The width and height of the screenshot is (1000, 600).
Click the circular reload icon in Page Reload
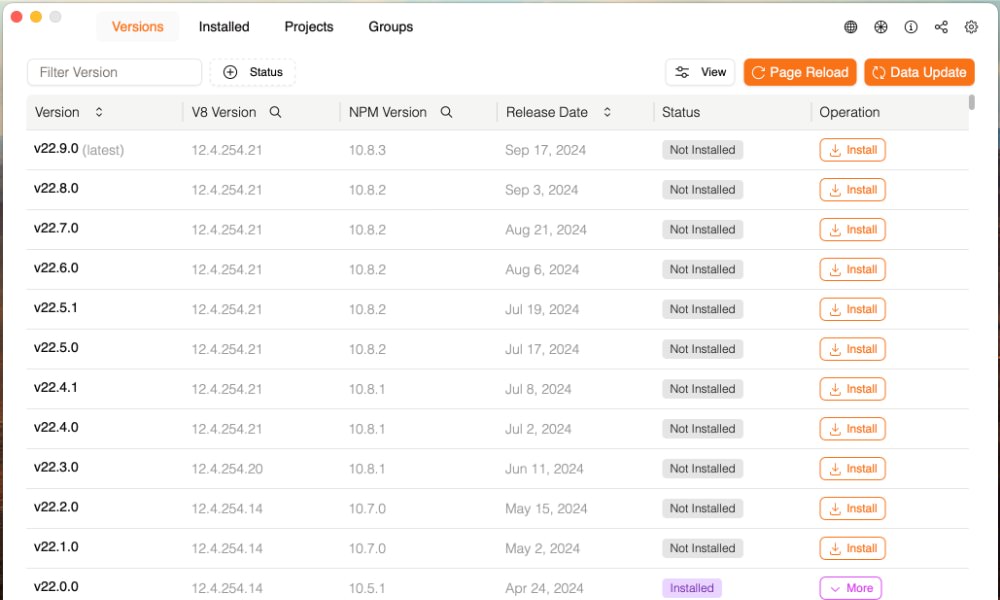(x=759, y=72)
